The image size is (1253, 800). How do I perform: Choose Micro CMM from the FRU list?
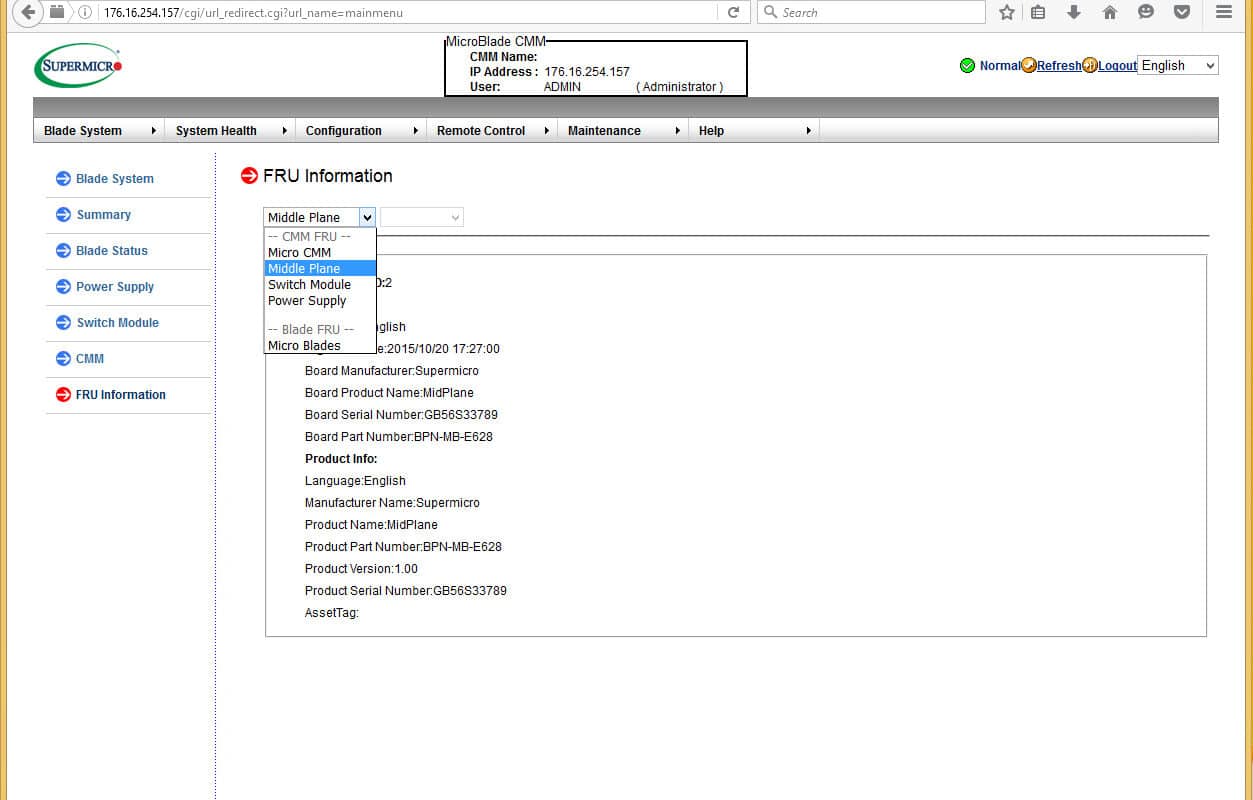(320, 253)
